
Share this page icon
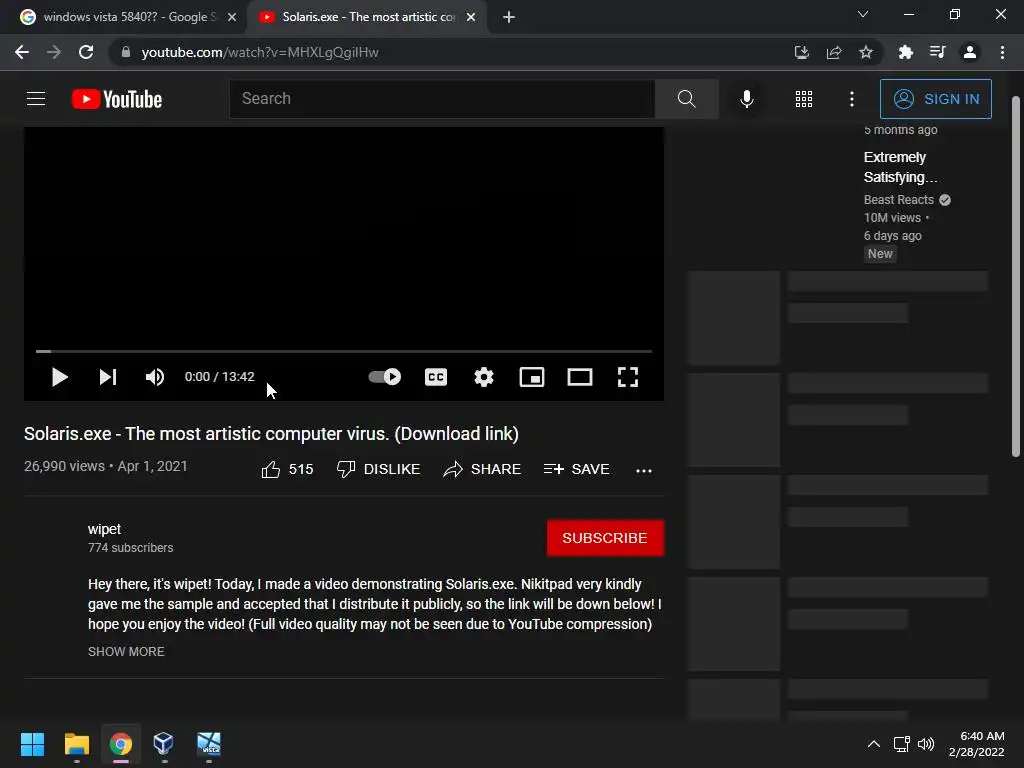834,52
